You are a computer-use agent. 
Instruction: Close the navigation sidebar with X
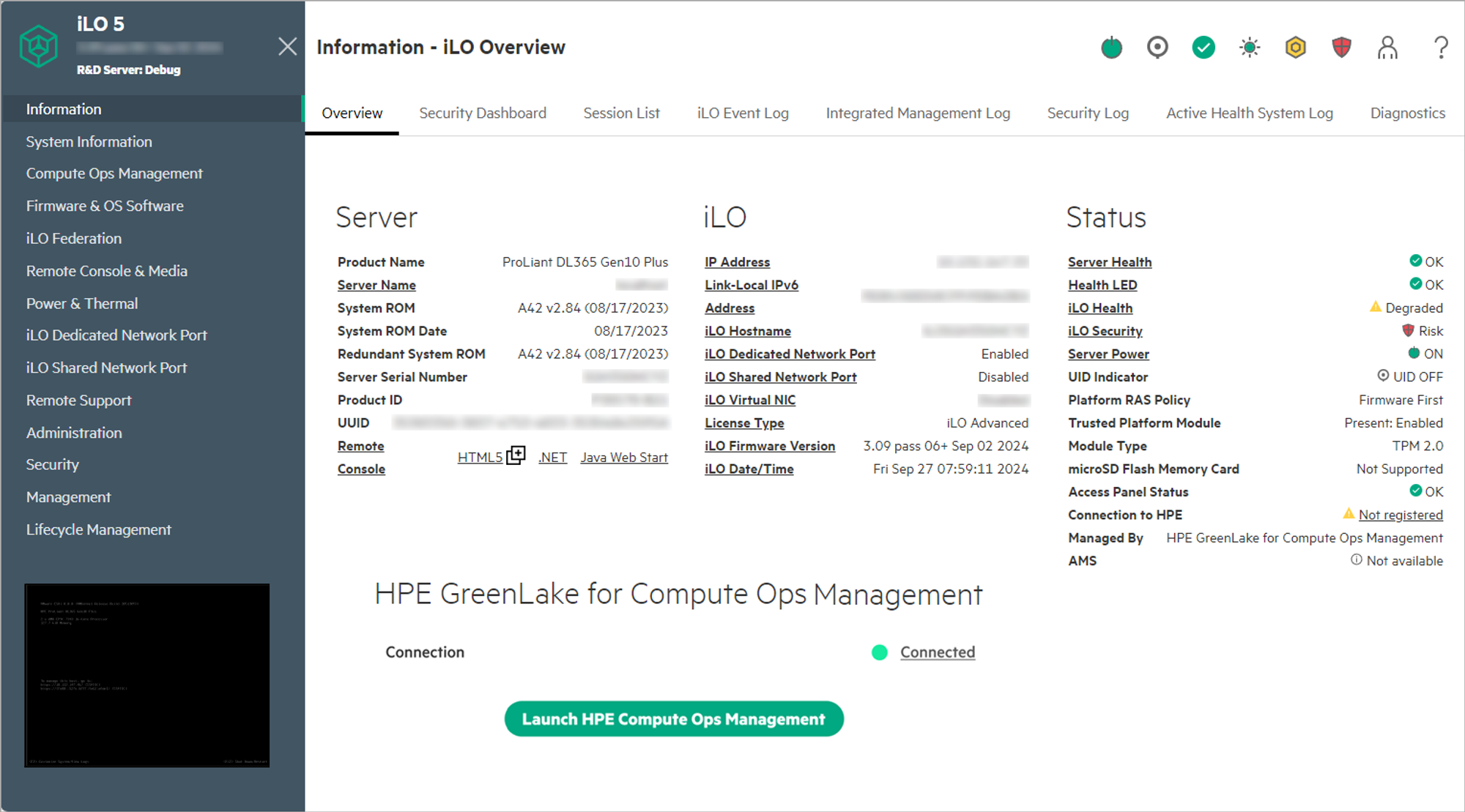(288, 47)
